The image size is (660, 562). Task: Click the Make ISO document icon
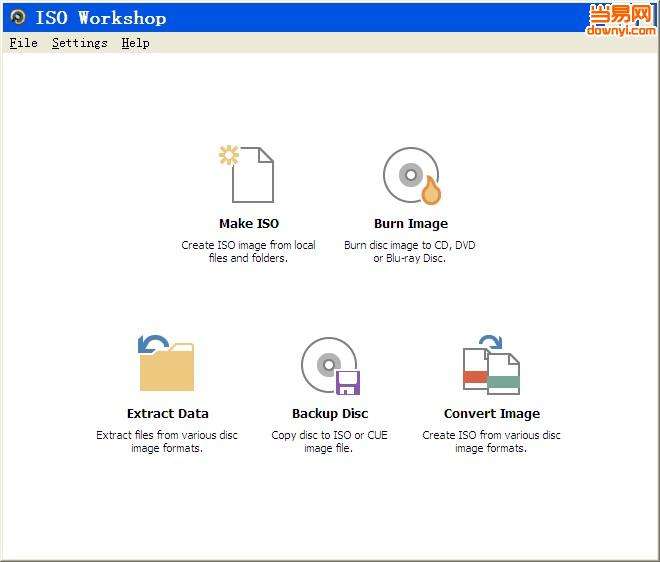[x=247, y=174]
